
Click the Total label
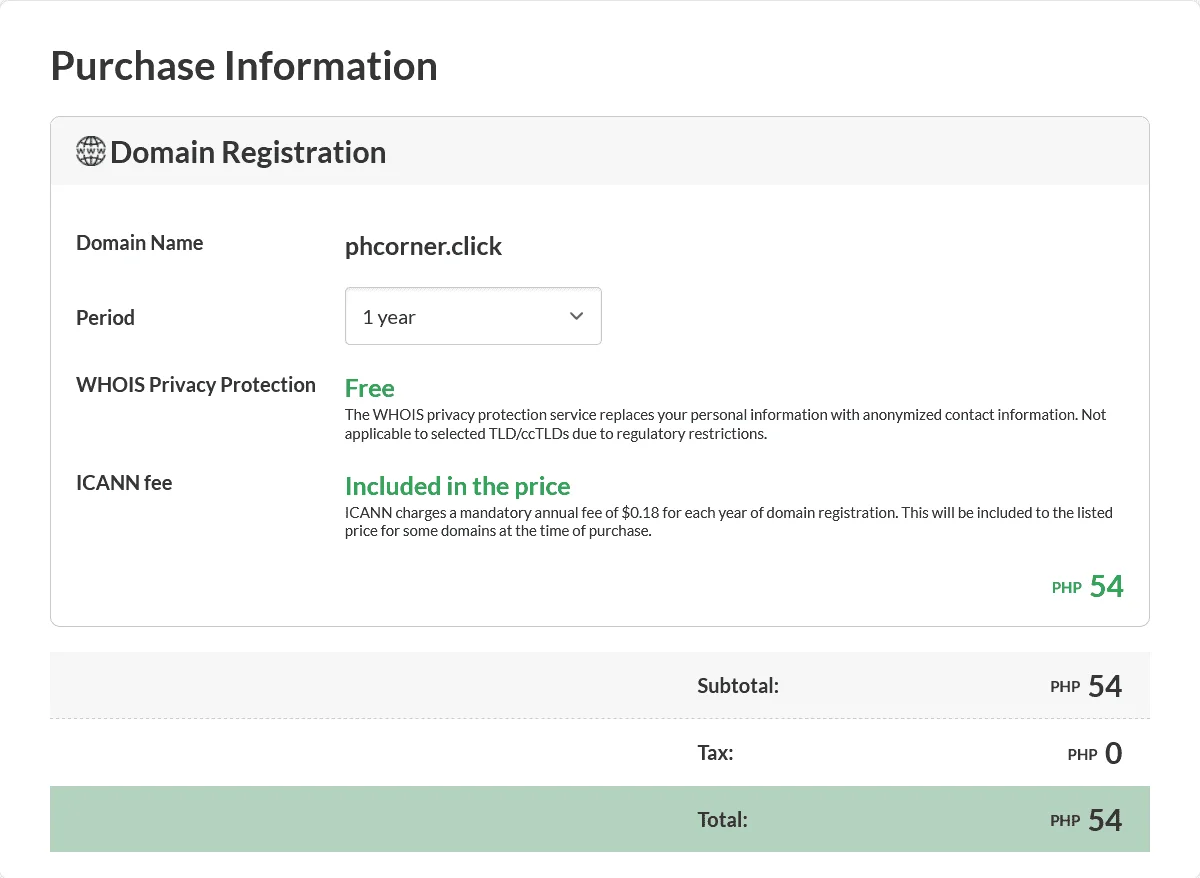[x=723, y=820]
